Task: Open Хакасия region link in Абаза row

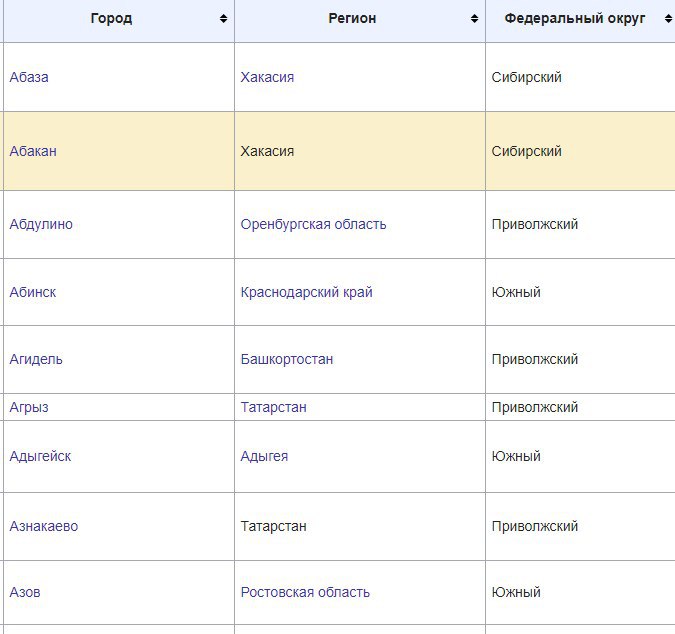Action: [267, 78]
